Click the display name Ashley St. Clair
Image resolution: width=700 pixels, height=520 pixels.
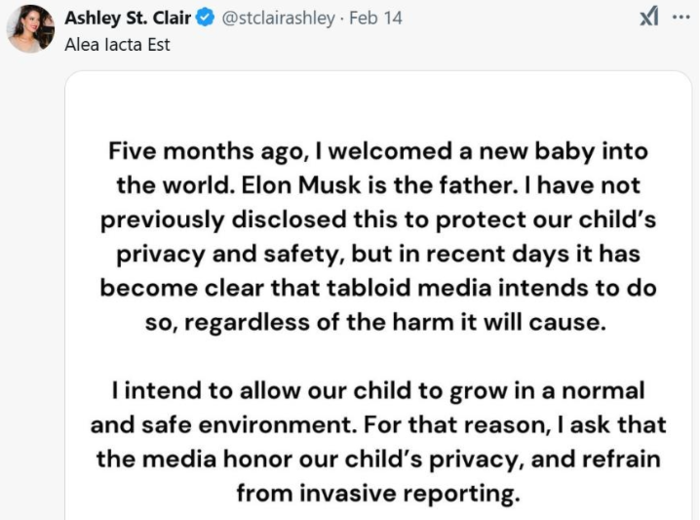[x=127, y=18]
